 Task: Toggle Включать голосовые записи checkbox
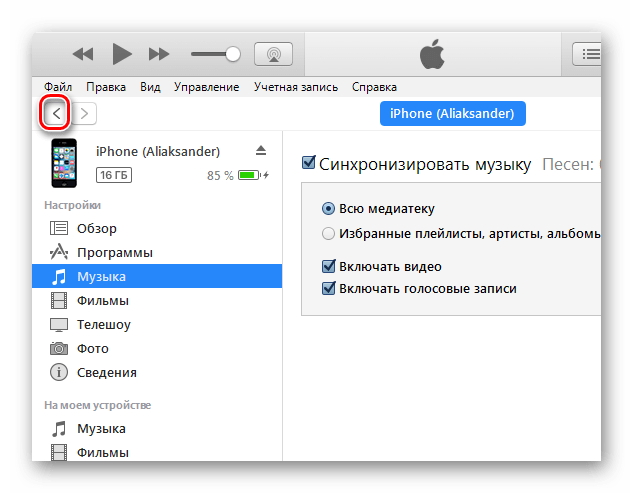point(329,289)
